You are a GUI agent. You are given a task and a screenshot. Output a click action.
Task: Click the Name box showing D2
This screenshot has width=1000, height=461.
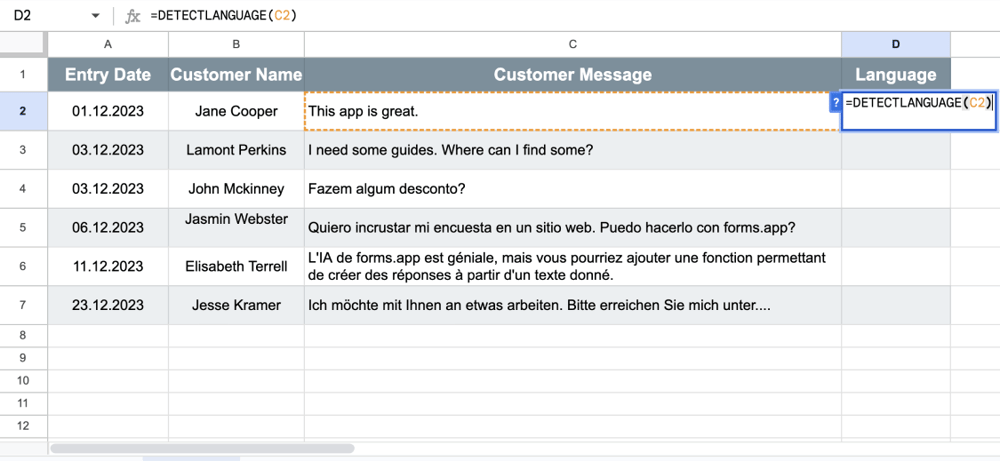pyautogui.click(x=45, y=16)
